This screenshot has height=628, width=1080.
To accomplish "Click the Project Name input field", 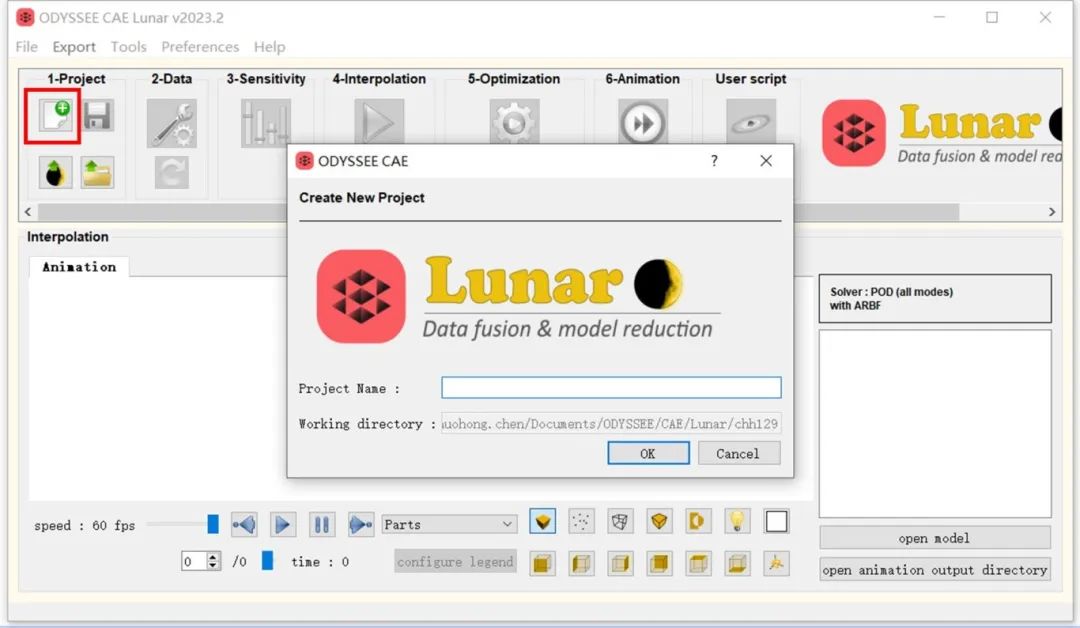I will point(611,388).
